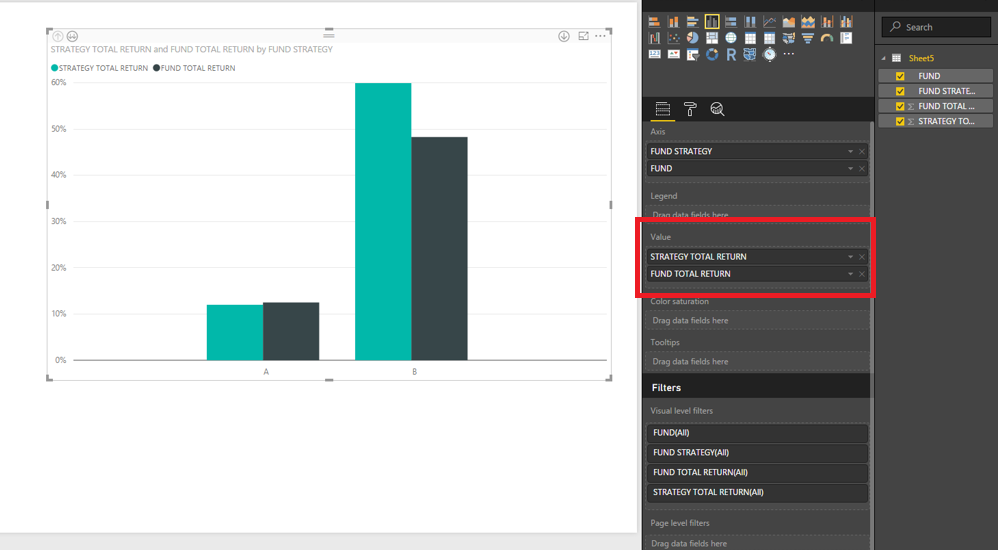Select the scatter chart visualization
Viewport: 1000px width, 550px height.
tap(673, 38)
